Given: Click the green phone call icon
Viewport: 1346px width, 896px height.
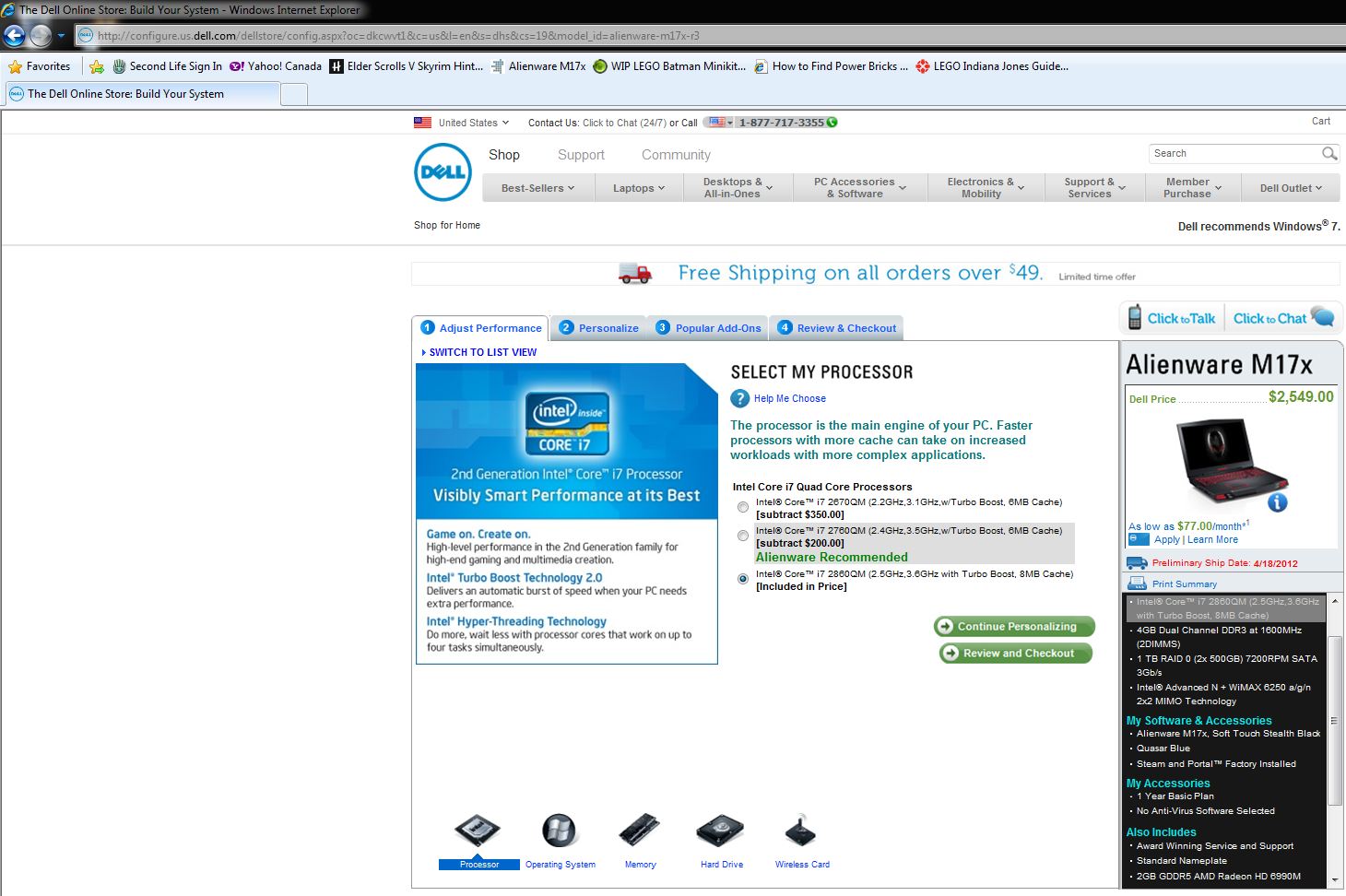Looking at the screenshot, I should click(832, 123).
